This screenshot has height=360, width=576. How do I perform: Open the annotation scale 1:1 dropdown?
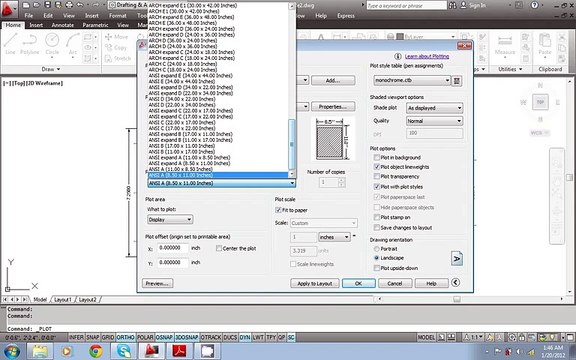point(474,337)
